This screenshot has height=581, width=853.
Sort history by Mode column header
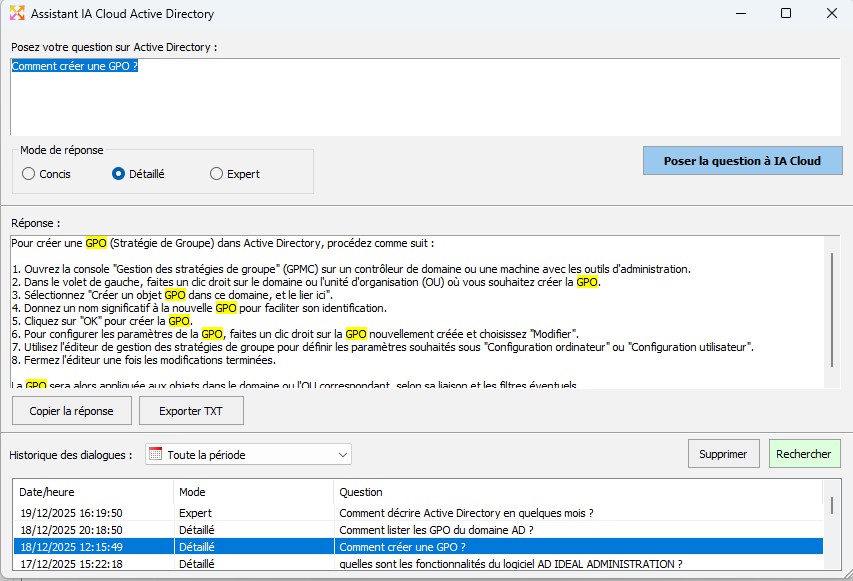[x=253, y=492]
